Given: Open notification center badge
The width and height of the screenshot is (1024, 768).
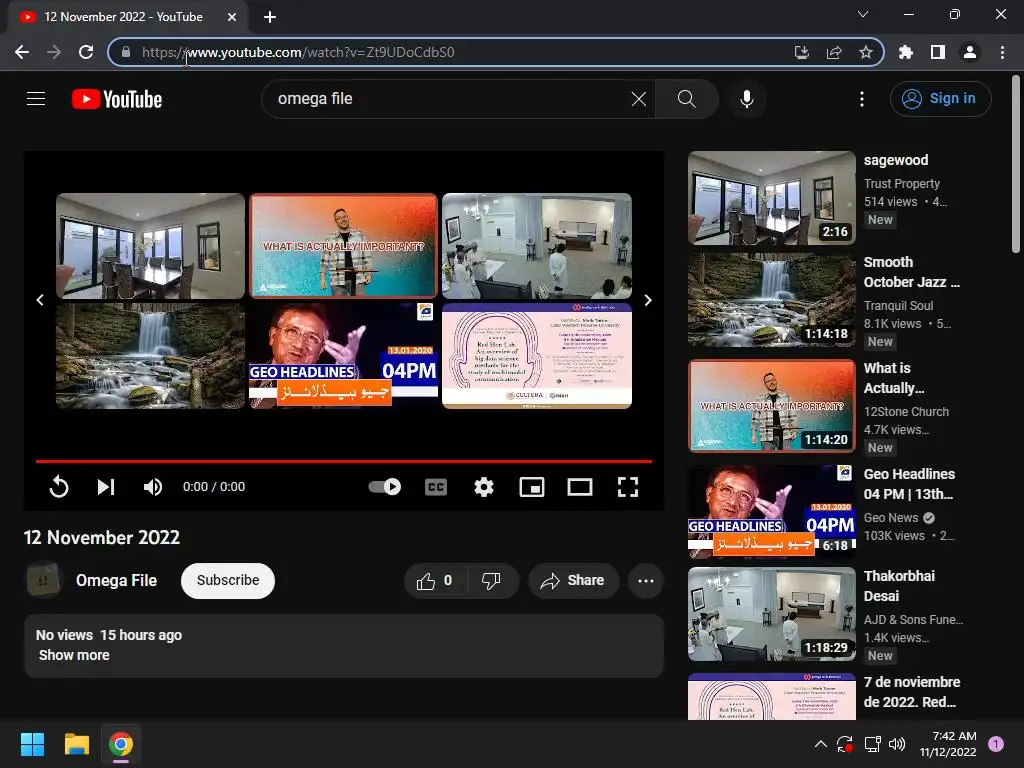Looking at the screenshot, I should (x=996, y=744).
